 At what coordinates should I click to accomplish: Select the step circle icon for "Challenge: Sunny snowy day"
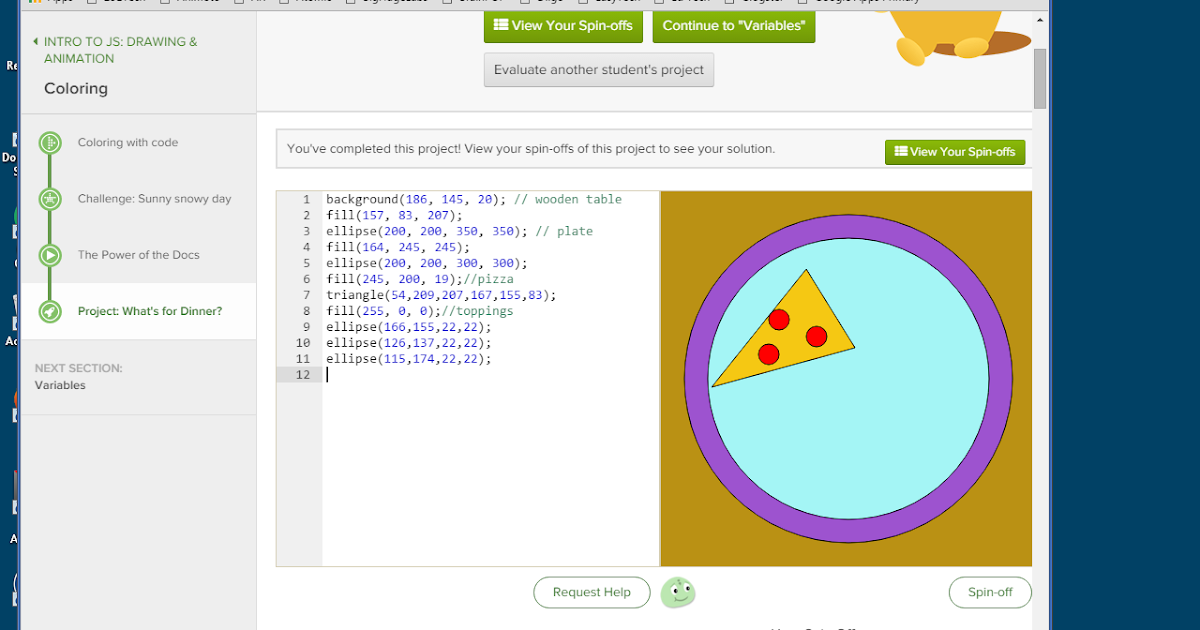[48, 199]
